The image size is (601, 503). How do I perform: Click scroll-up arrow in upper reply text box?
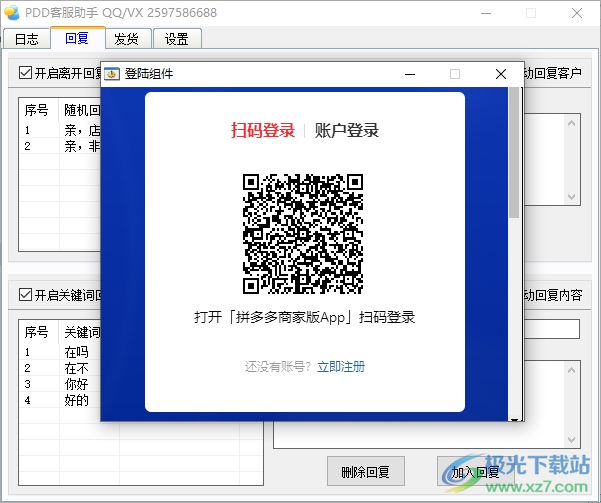point(571,123)
